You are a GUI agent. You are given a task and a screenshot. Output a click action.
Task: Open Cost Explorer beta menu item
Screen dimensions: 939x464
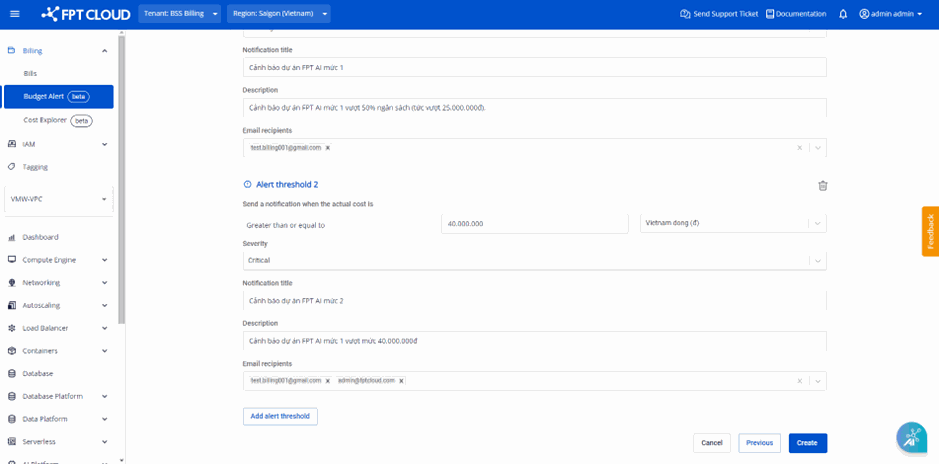click(58, 120)
